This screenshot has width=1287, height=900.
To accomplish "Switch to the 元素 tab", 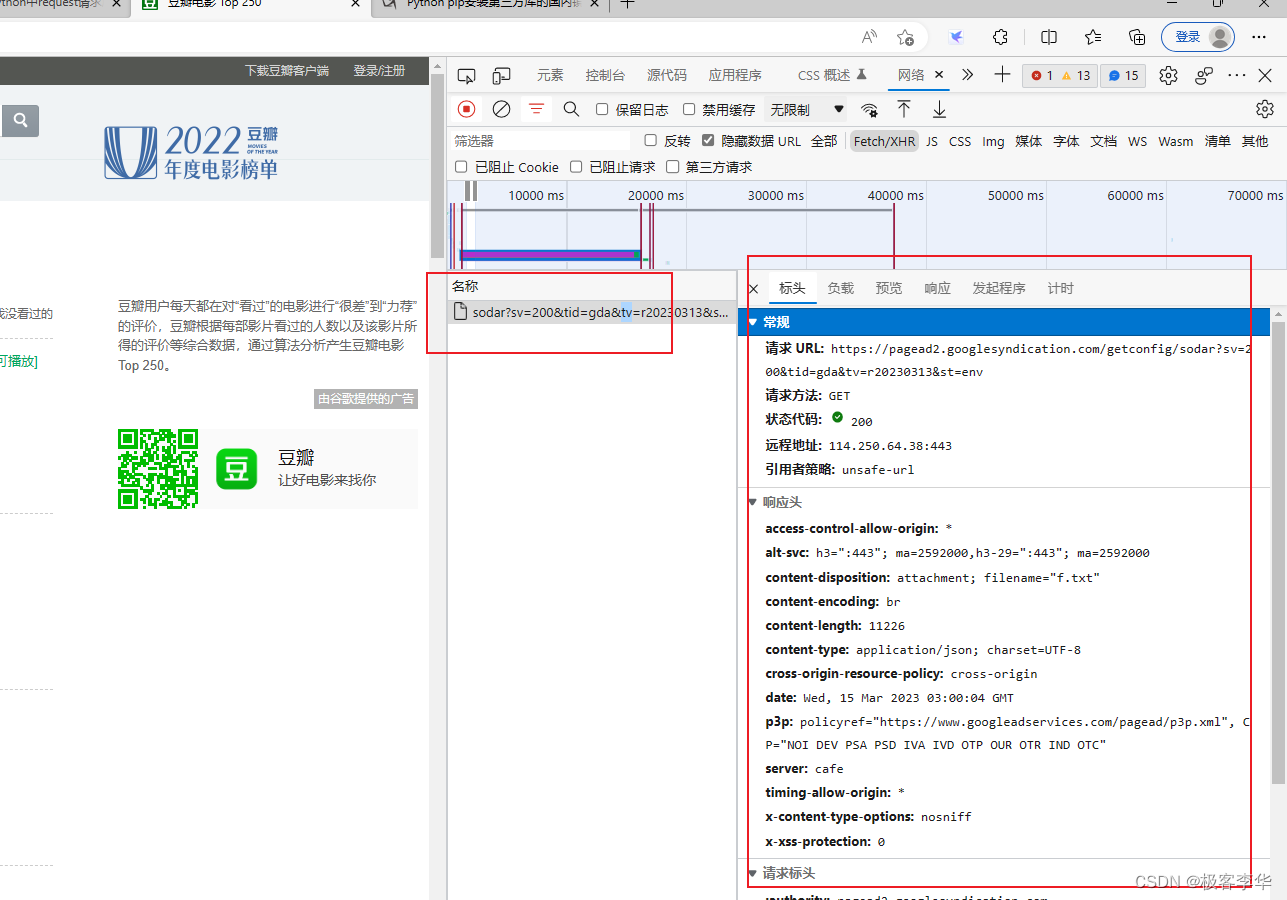I will pyautogui.click(x=550, y=75).
